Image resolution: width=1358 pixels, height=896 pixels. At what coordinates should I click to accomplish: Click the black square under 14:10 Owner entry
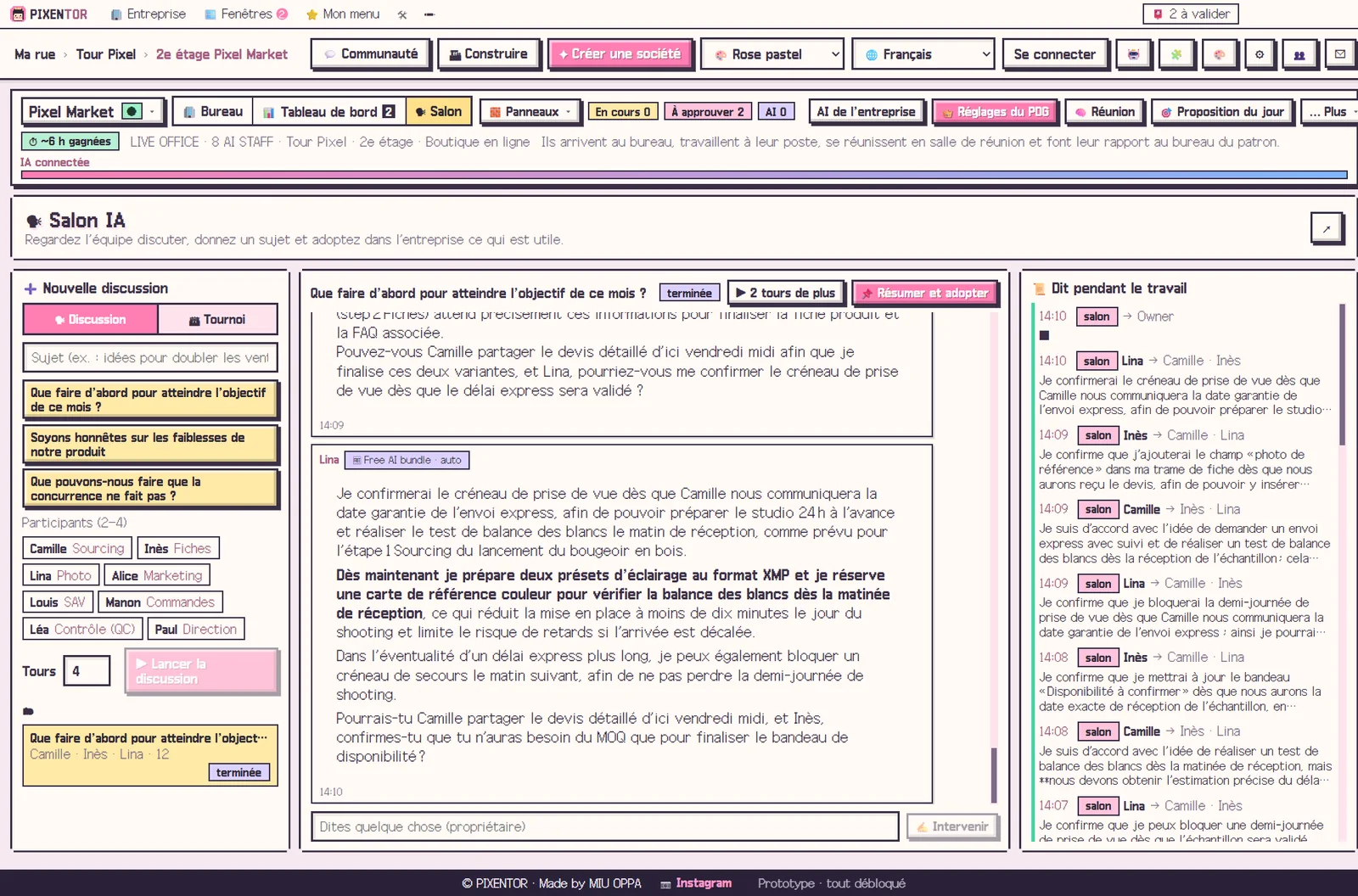point(1044,335)
